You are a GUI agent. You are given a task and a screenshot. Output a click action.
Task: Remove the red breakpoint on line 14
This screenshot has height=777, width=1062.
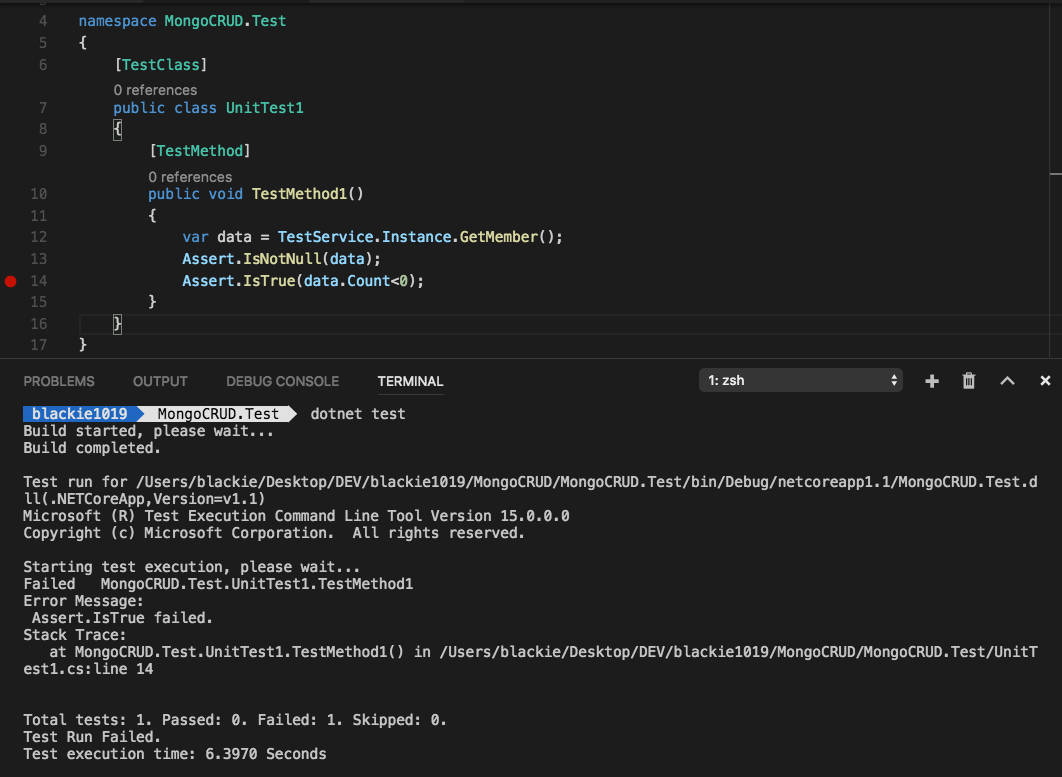click(x=11, y=281)
